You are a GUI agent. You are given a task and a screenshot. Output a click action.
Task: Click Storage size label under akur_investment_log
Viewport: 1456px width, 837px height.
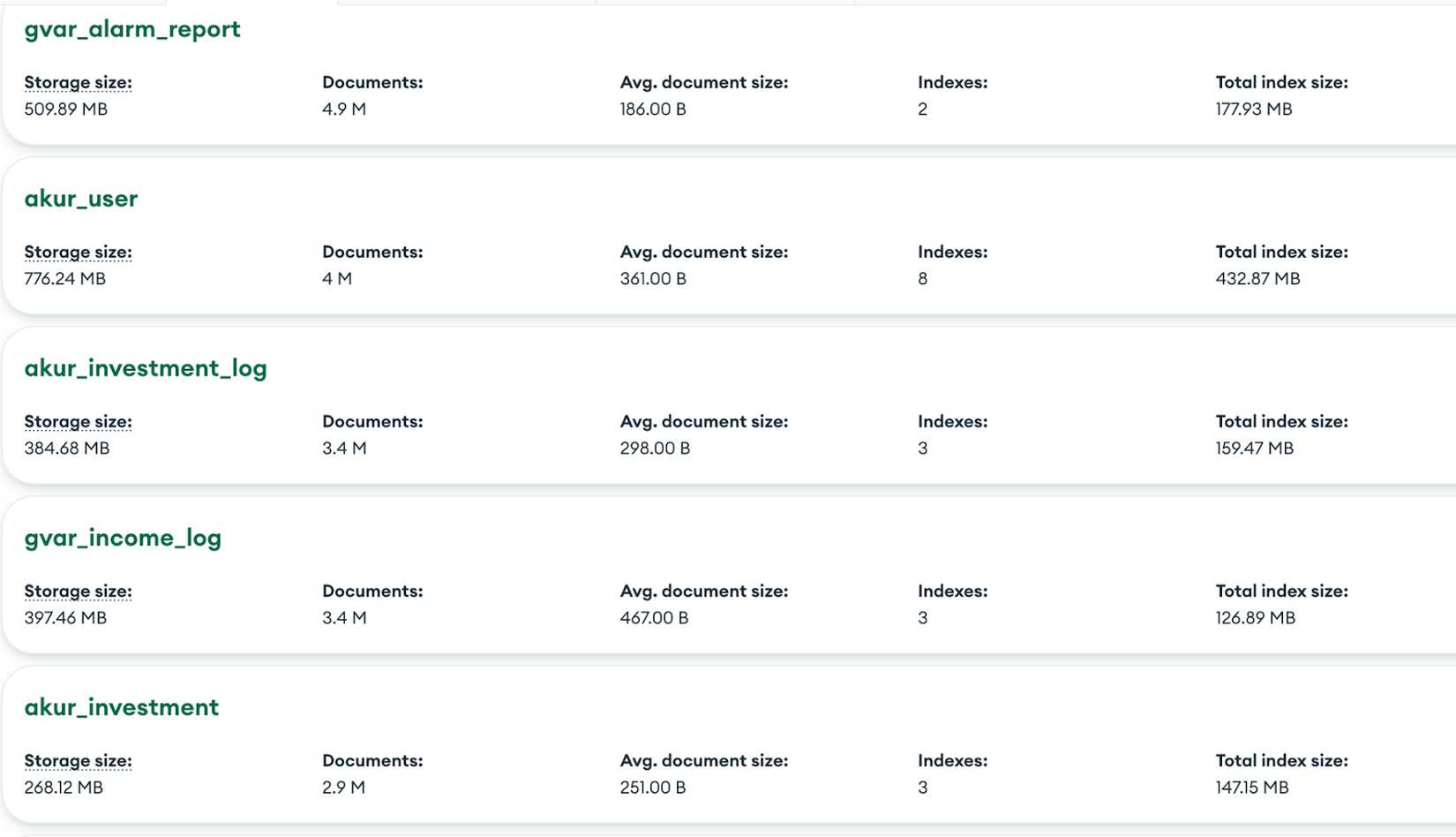(78, 421)
